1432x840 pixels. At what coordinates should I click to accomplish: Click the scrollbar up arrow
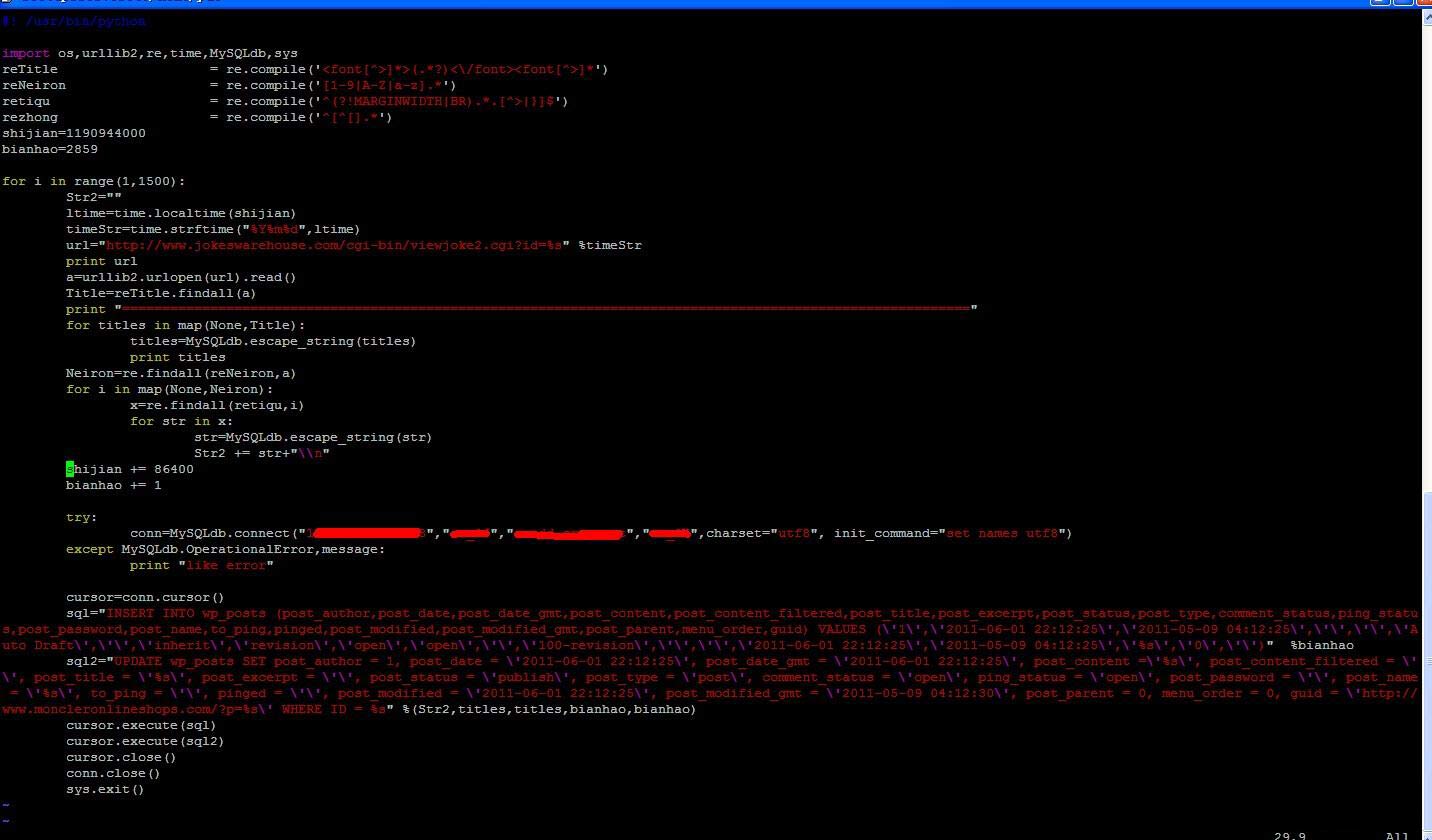pyautogui.click(x=1426, y=16)
